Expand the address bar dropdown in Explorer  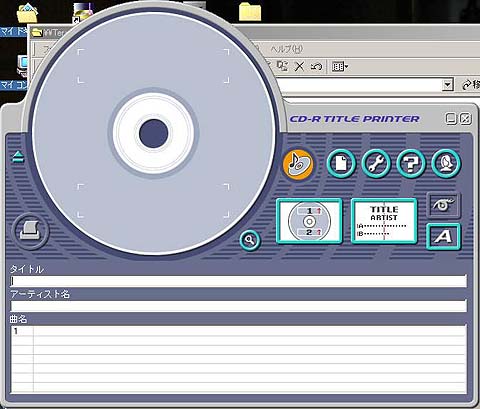[x=448, y=85]
